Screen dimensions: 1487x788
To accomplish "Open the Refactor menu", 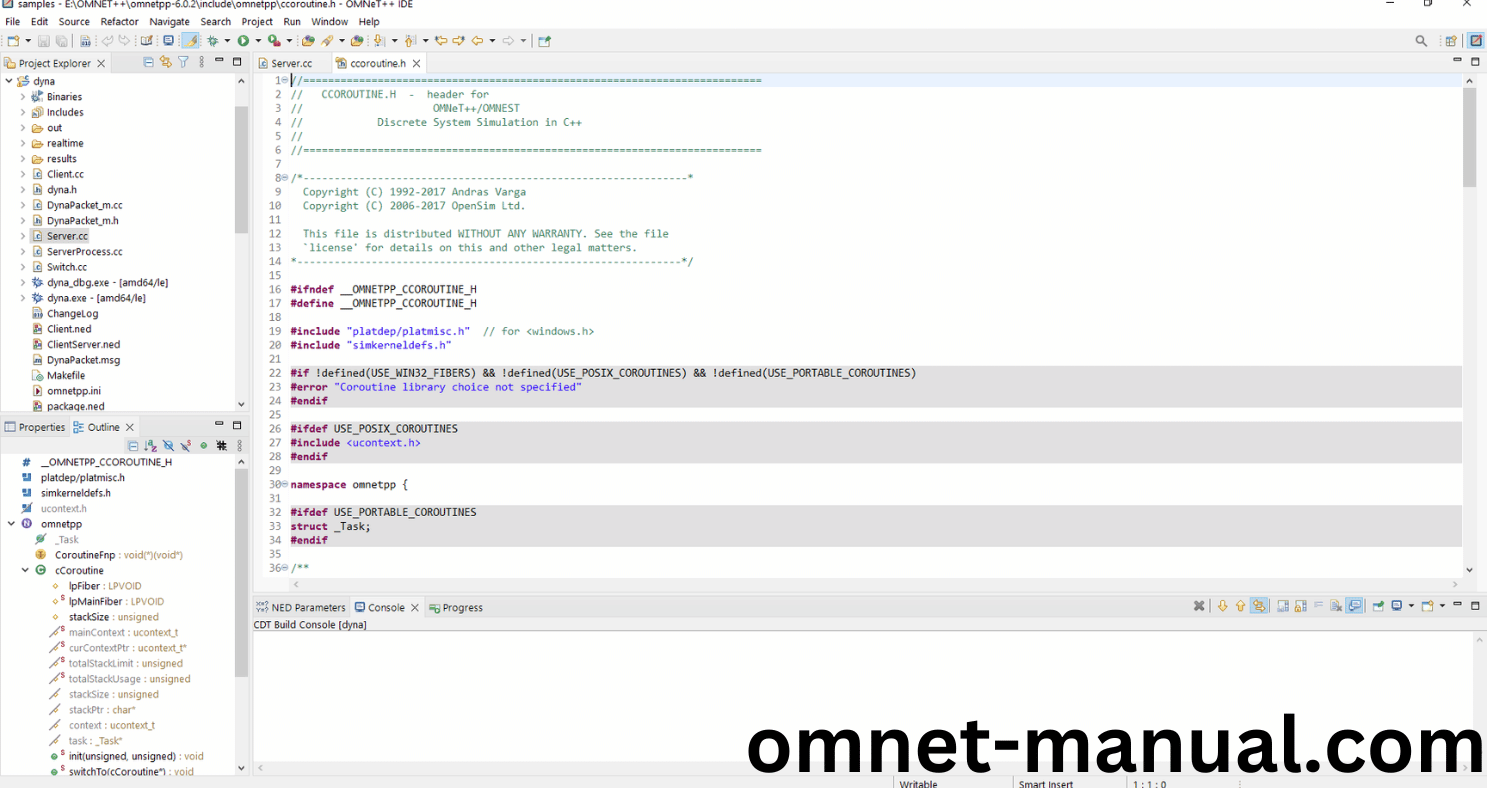I will pyautogui.click(x=119, y=21).
